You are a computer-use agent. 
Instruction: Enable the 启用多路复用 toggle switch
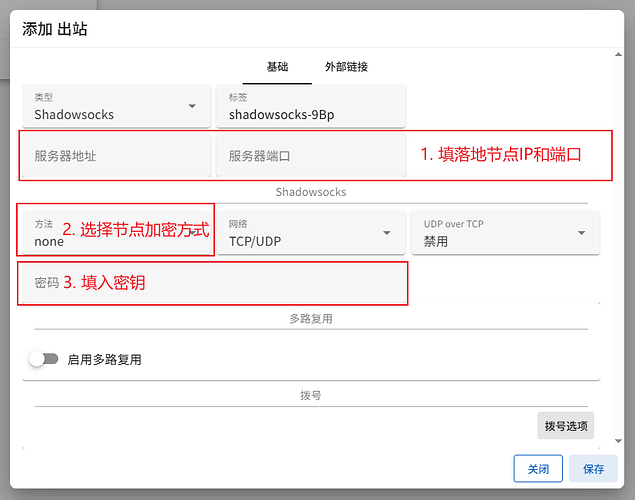tap(43, 359)
